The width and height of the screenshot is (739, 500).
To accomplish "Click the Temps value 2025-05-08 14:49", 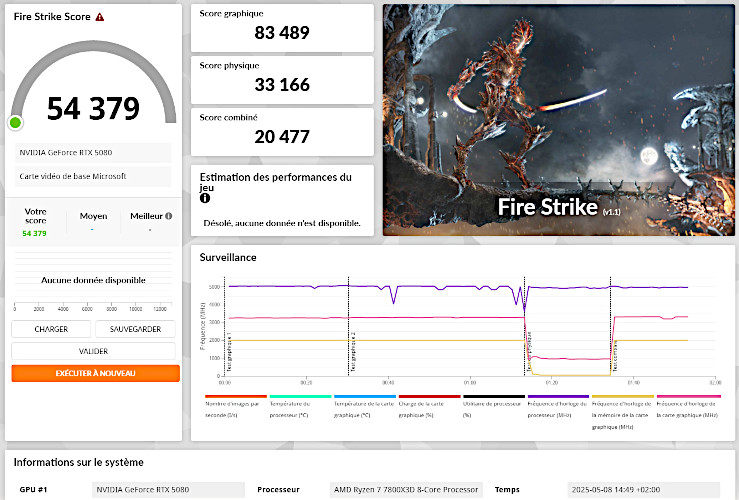I will coord(644,490).
